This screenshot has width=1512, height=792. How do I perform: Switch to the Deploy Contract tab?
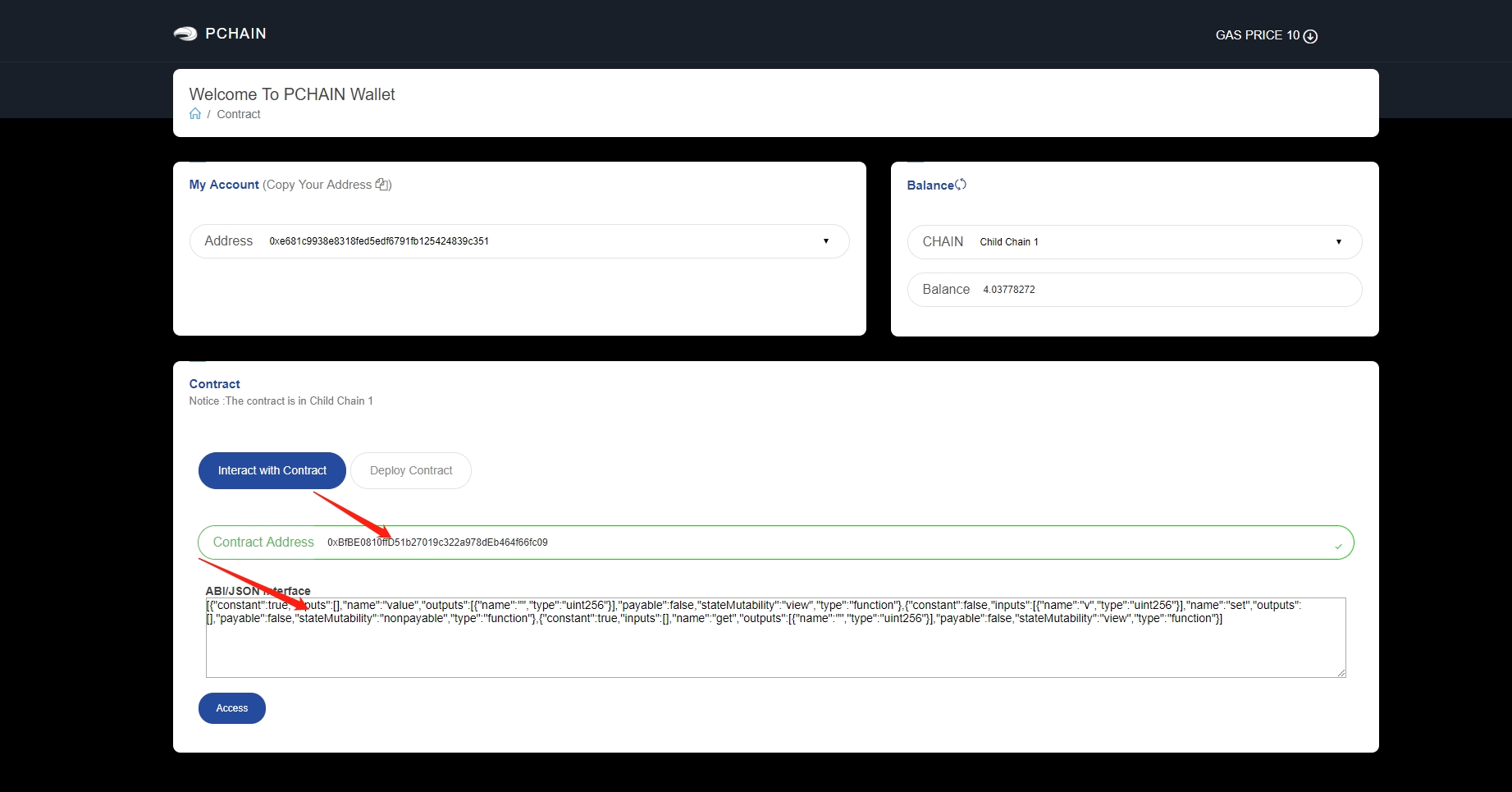click(x=411, y=471)
